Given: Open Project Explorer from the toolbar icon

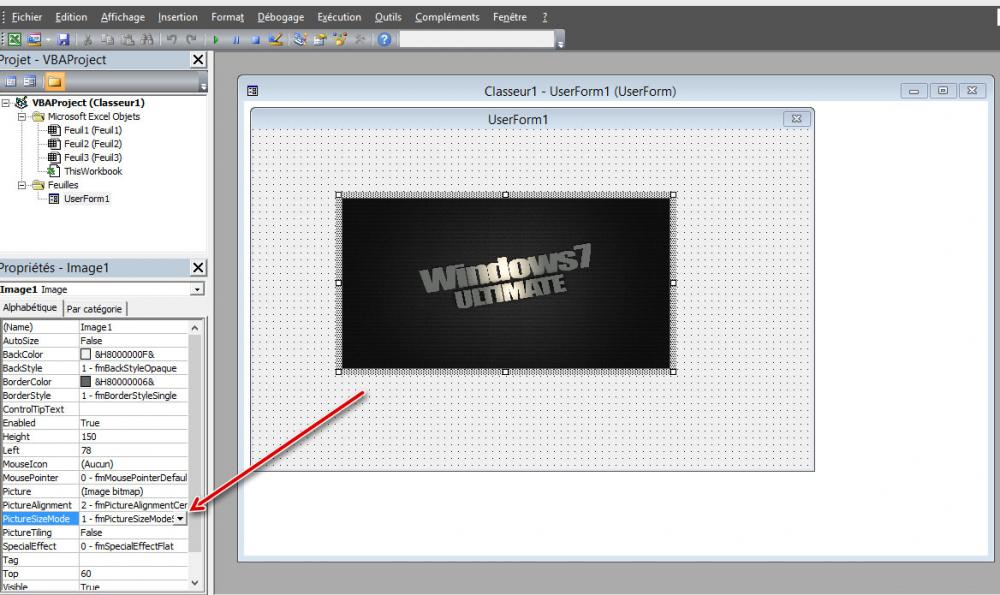Looking at the screenshot, I should pyautogui.click(x=300, y=40).
